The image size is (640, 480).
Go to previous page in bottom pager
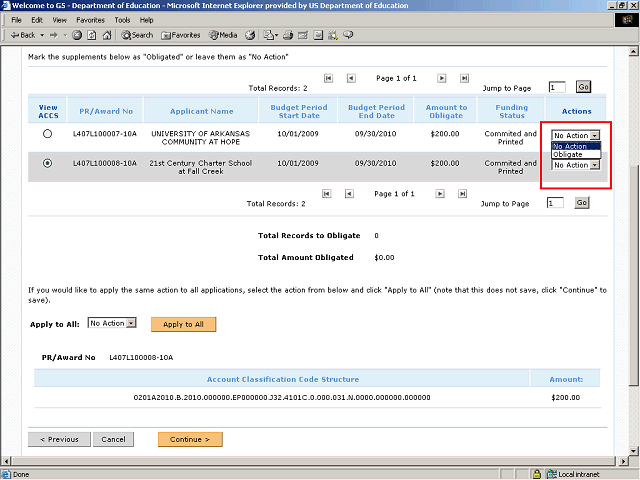click(349, 193)
